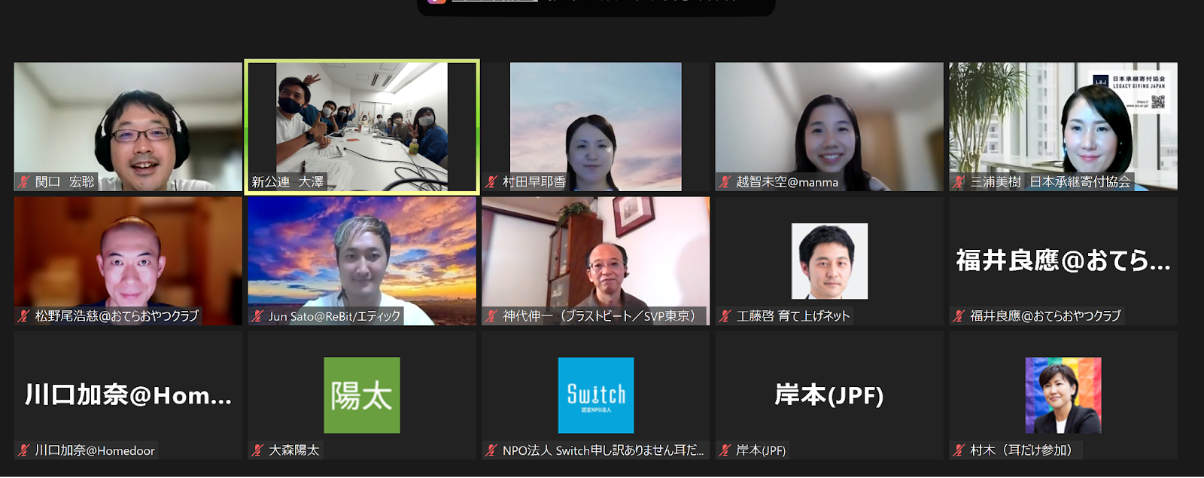Click muted mic icon beside 三浦美樹 label
The image size is (1204, 478).
959,182
